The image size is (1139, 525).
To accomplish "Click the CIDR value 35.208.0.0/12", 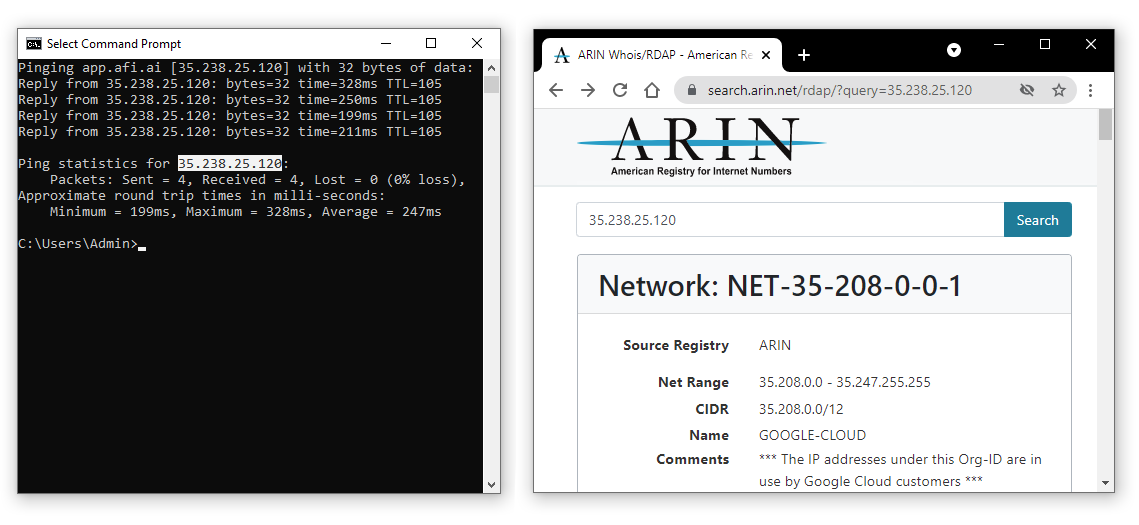I will tap(801, 410).
